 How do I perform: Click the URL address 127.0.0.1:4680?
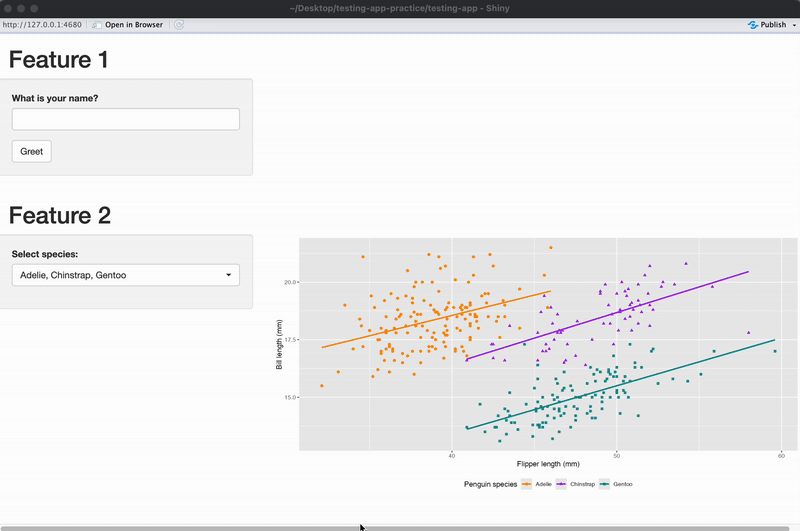(43, 24)
